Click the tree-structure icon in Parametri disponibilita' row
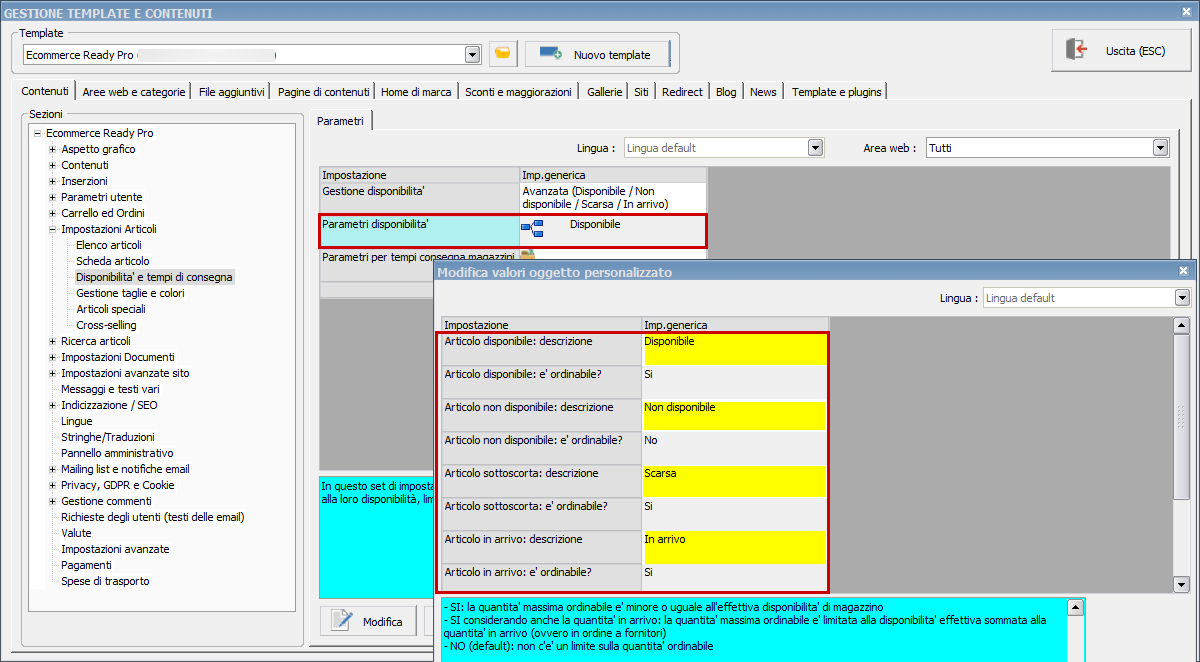The image size is (1200, 662). pyautogui.click(x=532, y=230)
